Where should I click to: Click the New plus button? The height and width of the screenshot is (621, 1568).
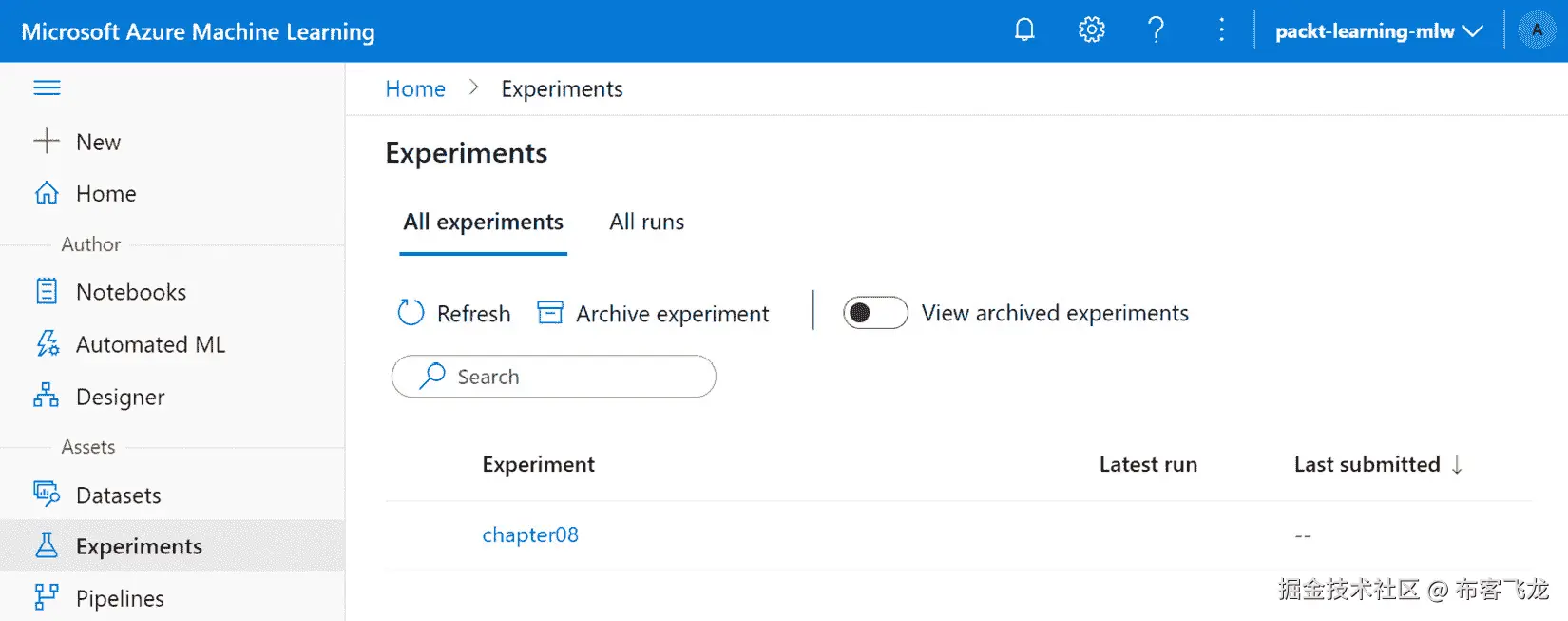coord(78,142)
